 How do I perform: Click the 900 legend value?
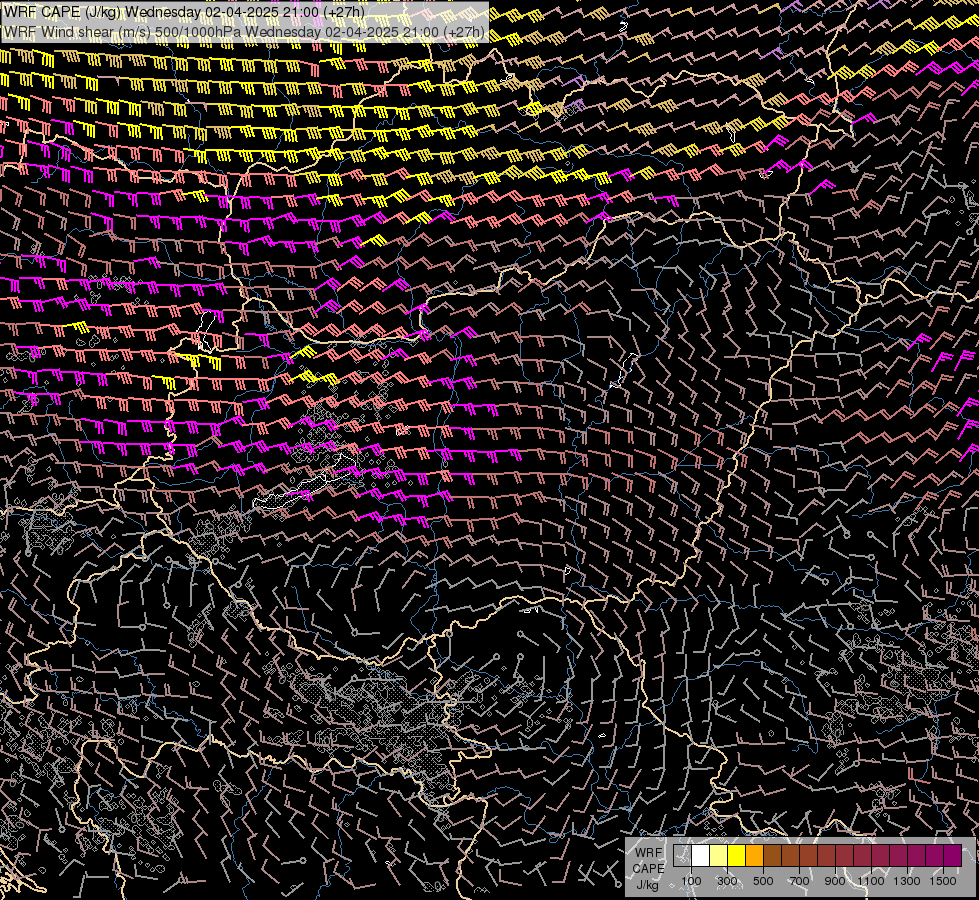point(835,881)
